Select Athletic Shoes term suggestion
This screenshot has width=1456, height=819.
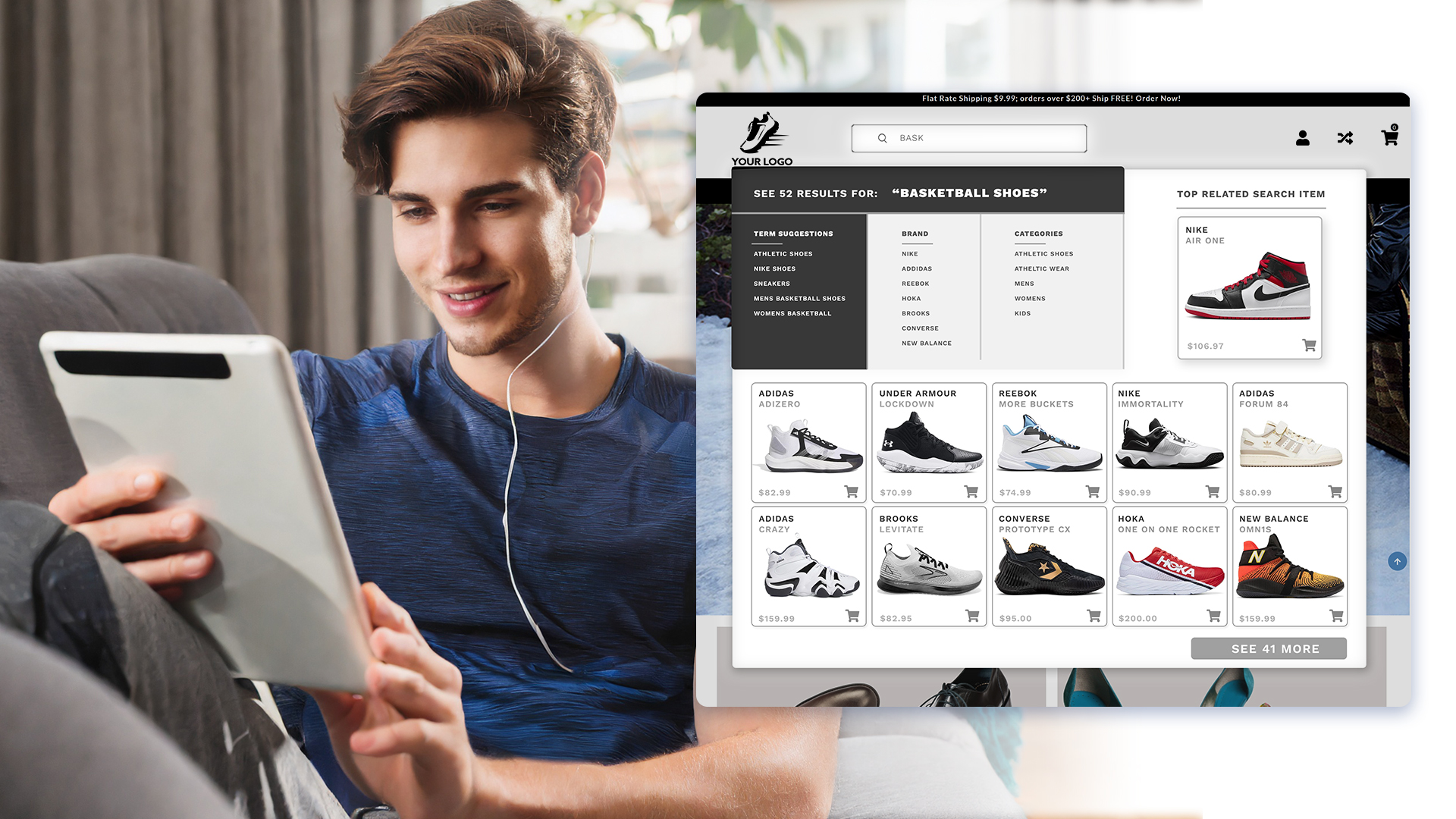coord(782,253)
